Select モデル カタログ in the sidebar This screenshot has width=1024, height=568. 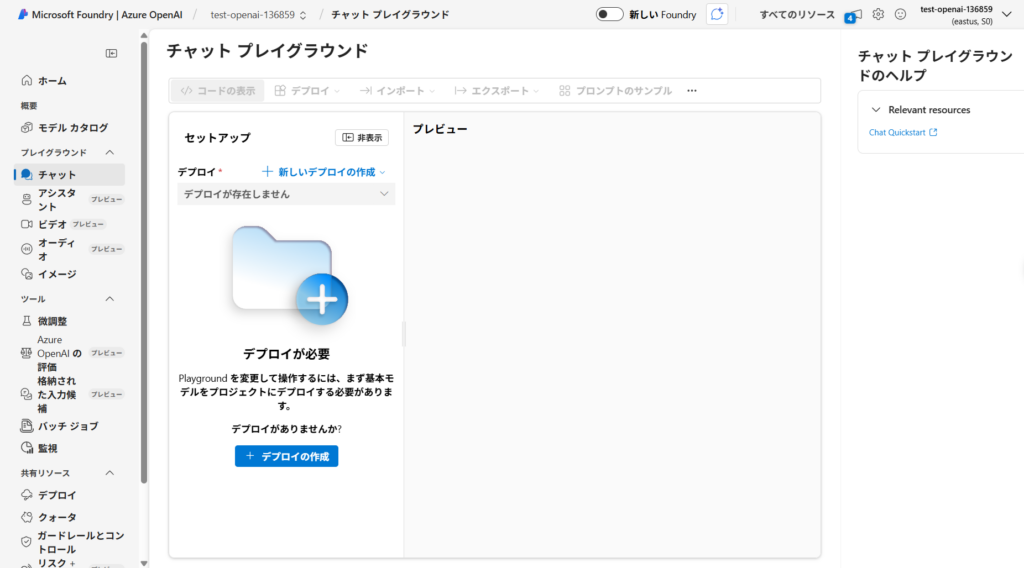pyautogui.click(x=69, y=127)
